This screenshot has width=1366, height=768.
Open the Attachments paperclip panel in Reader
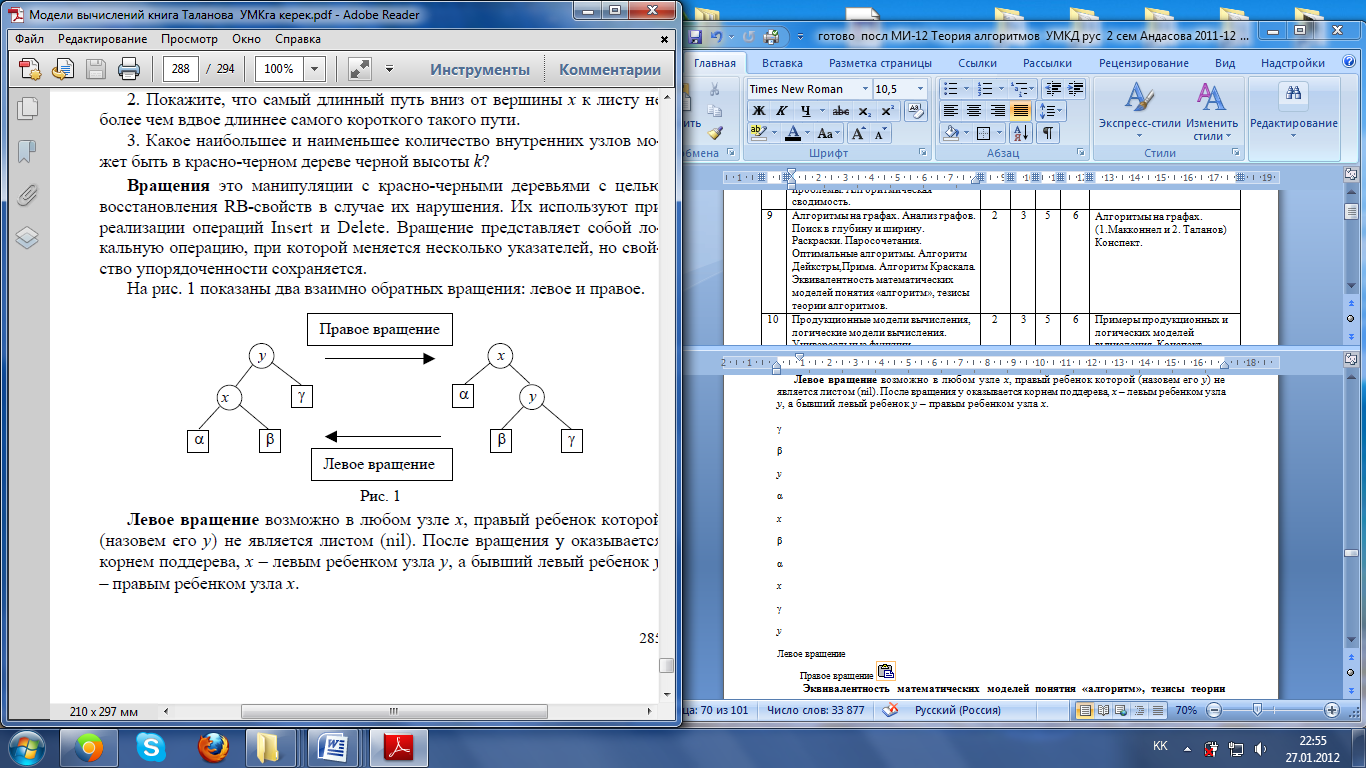(x=28, y=194)
